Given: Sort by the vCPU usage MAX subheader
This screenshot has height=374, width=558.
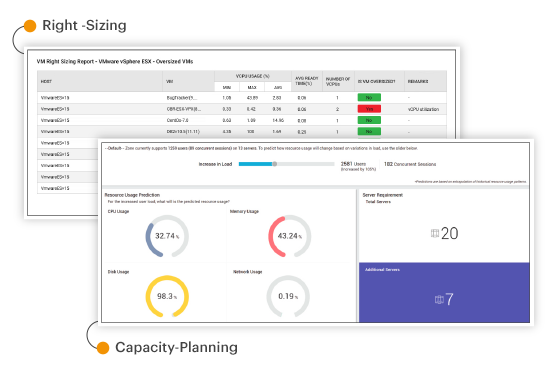Looking at the screenshot, I should [x=252, y=87].
